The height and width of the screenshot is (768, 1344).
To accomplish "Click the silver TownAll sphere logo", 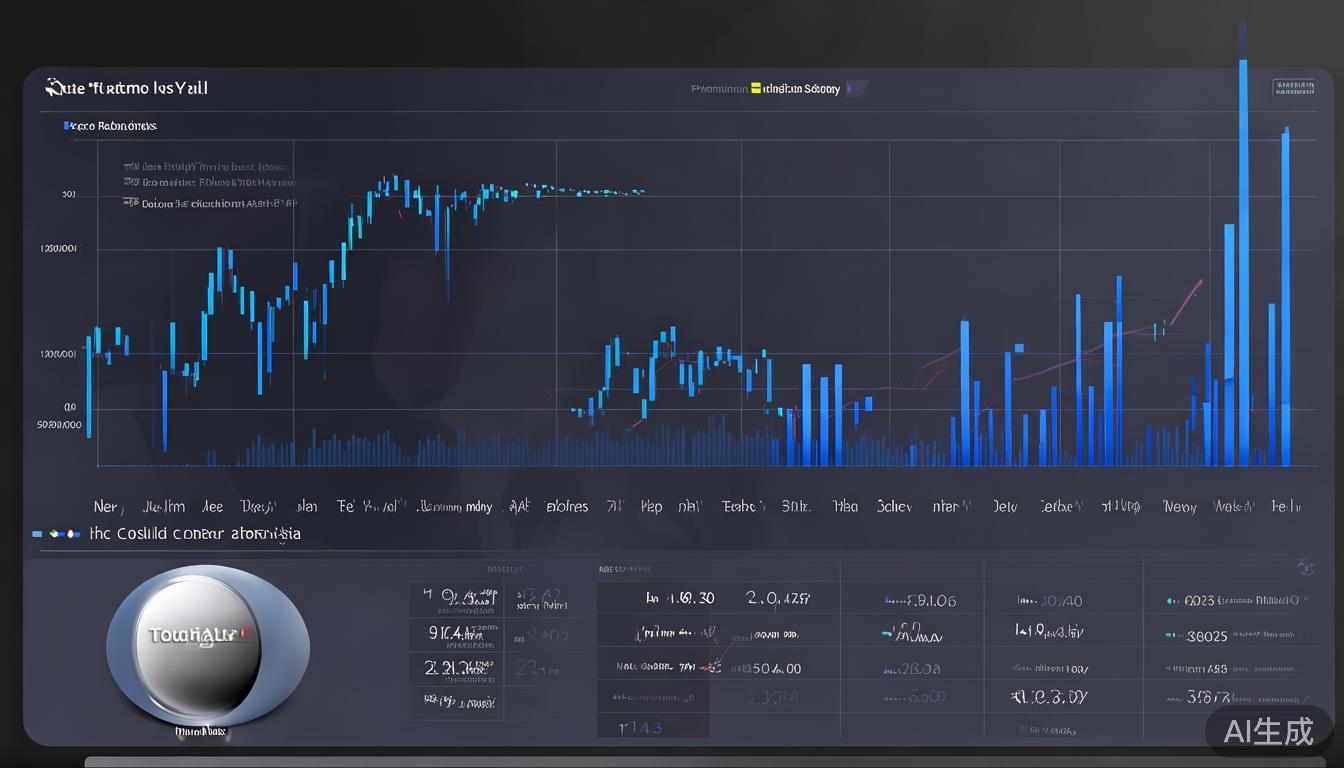I will click(x=207, y=646).
